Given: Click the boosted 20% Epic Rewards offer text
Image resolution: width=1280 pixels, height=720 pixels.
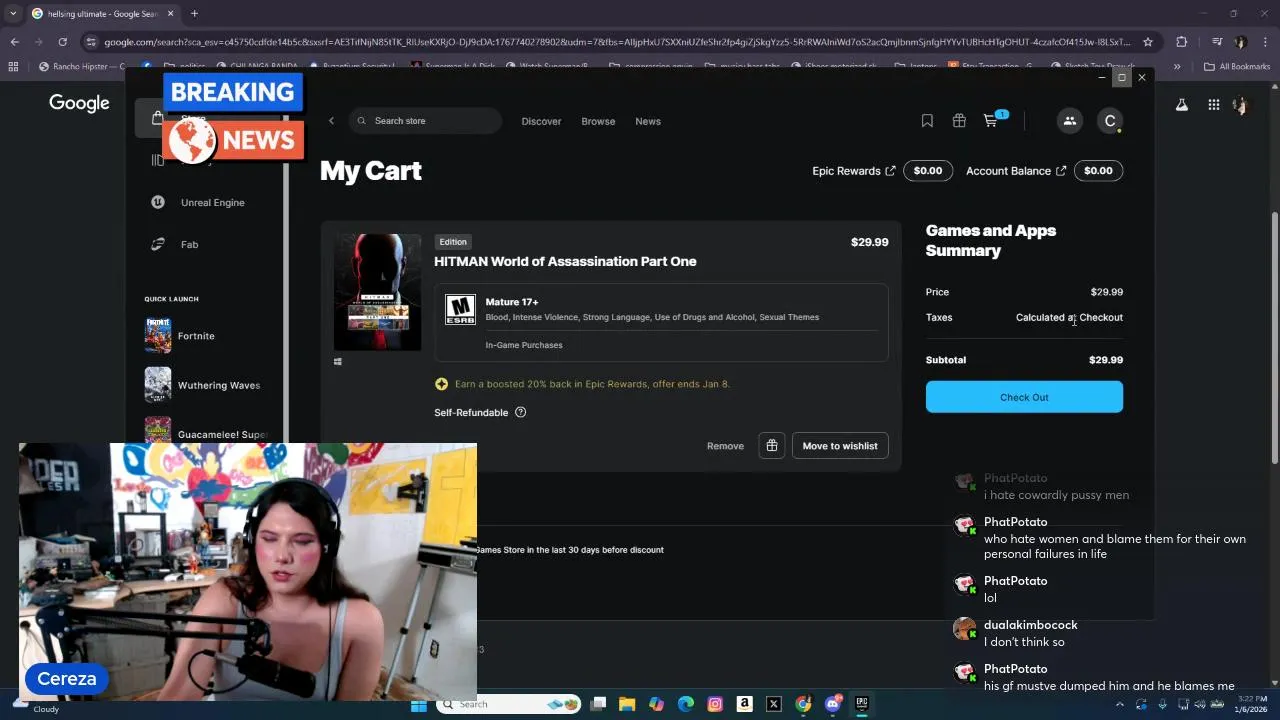Looking at the screenshot, I should [x=592, y=384].
